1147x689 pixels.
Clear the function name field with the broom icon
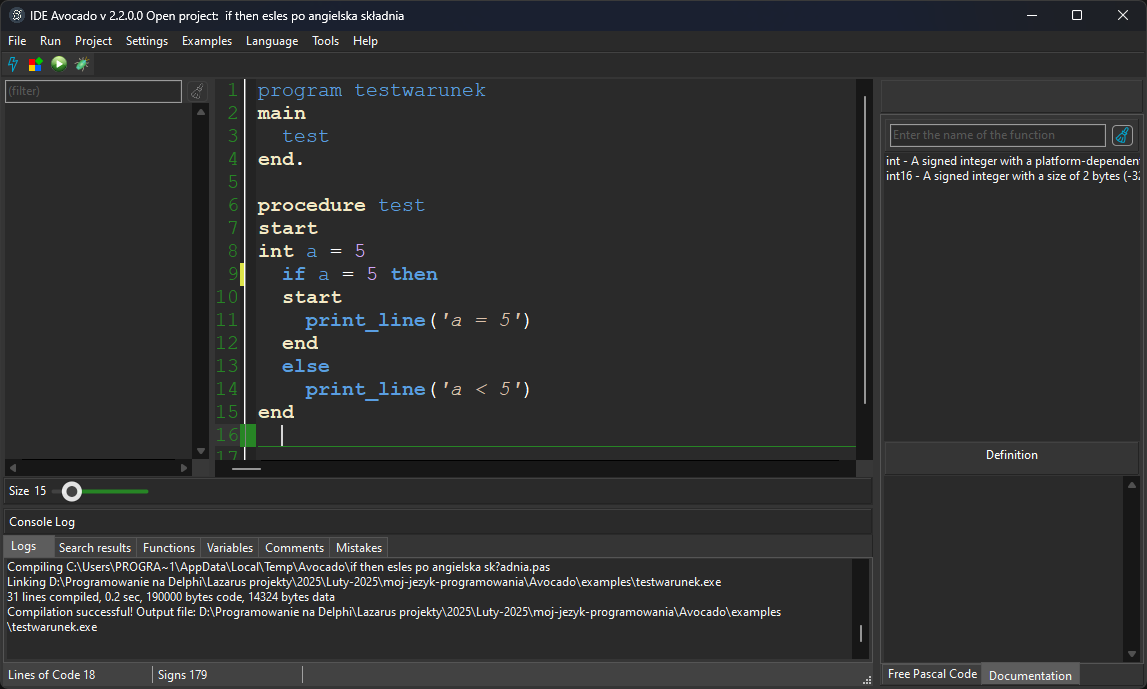point(1122,134)
